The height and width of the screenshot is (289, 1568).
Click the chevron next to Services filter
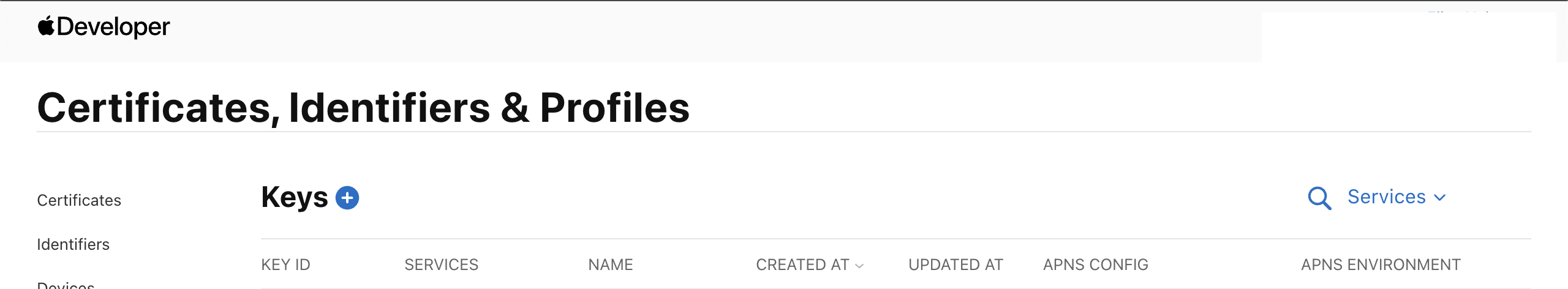coord(1440,198)
